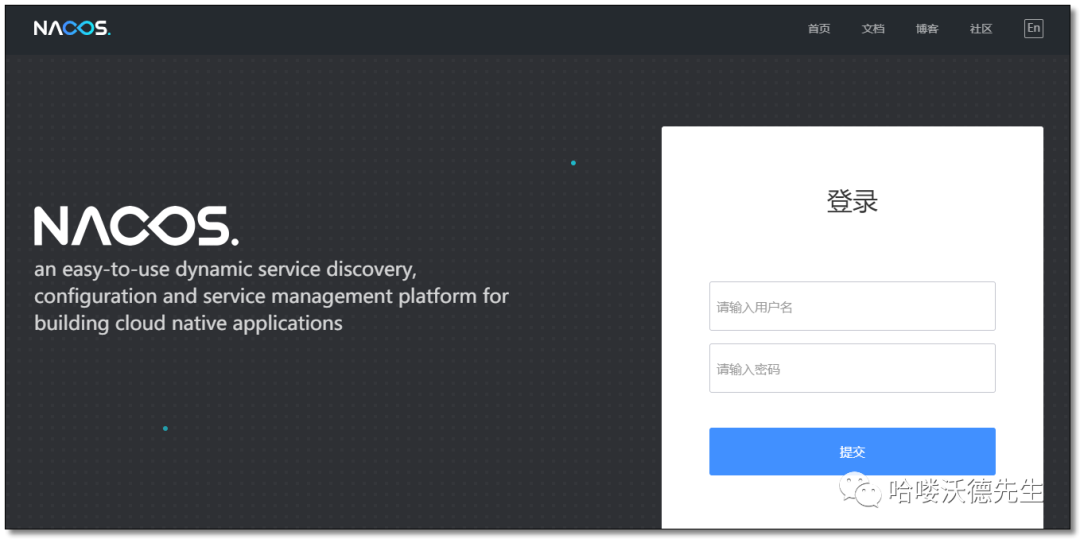Submit login with the 提交 button
This screenshot has height=539, width=1080.
[852, 452]
